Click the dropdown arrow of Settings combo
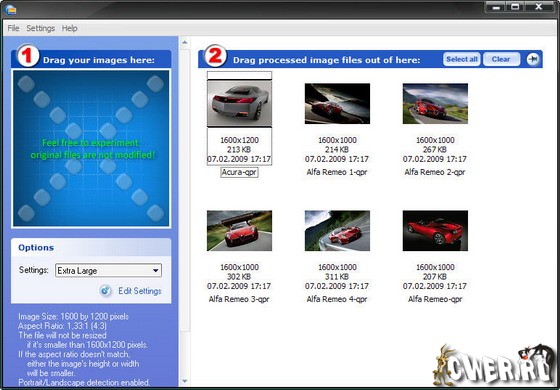560x390 pixels. pos(156,271)
